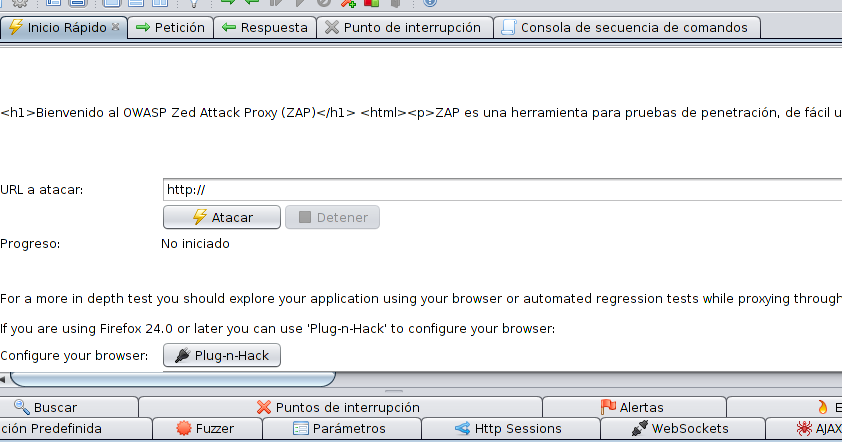
Task: Launch the Plug-n-Hack browser configuration
Action: click(x=222, y=355)
